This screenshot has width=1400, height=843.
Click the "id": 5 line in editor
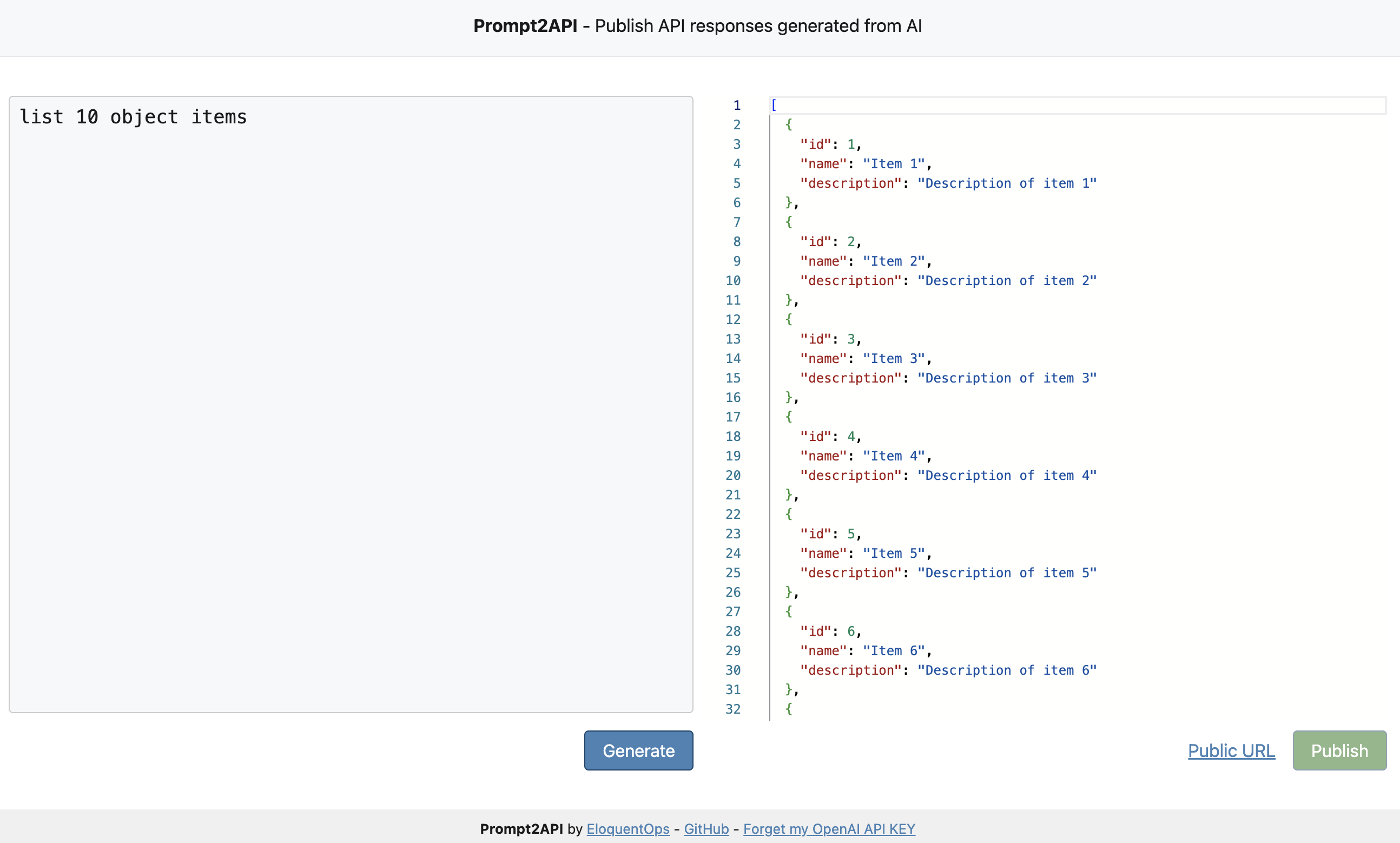(x=830, y=534)
